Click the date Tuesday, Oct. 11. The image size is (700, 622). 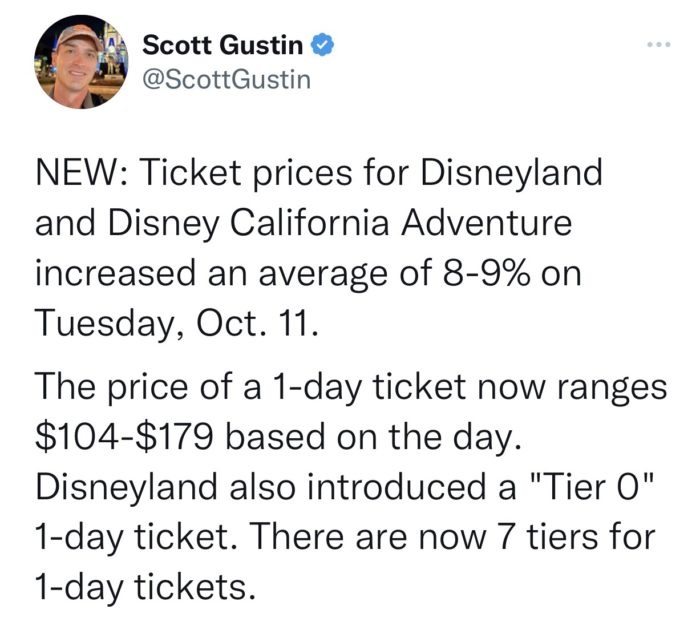(x=177, y=324)
